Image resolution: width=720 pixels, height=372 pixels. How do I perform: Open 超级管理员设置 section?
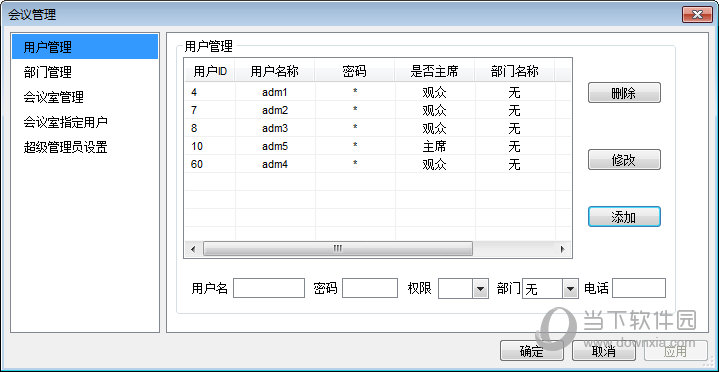click(85, 147)
